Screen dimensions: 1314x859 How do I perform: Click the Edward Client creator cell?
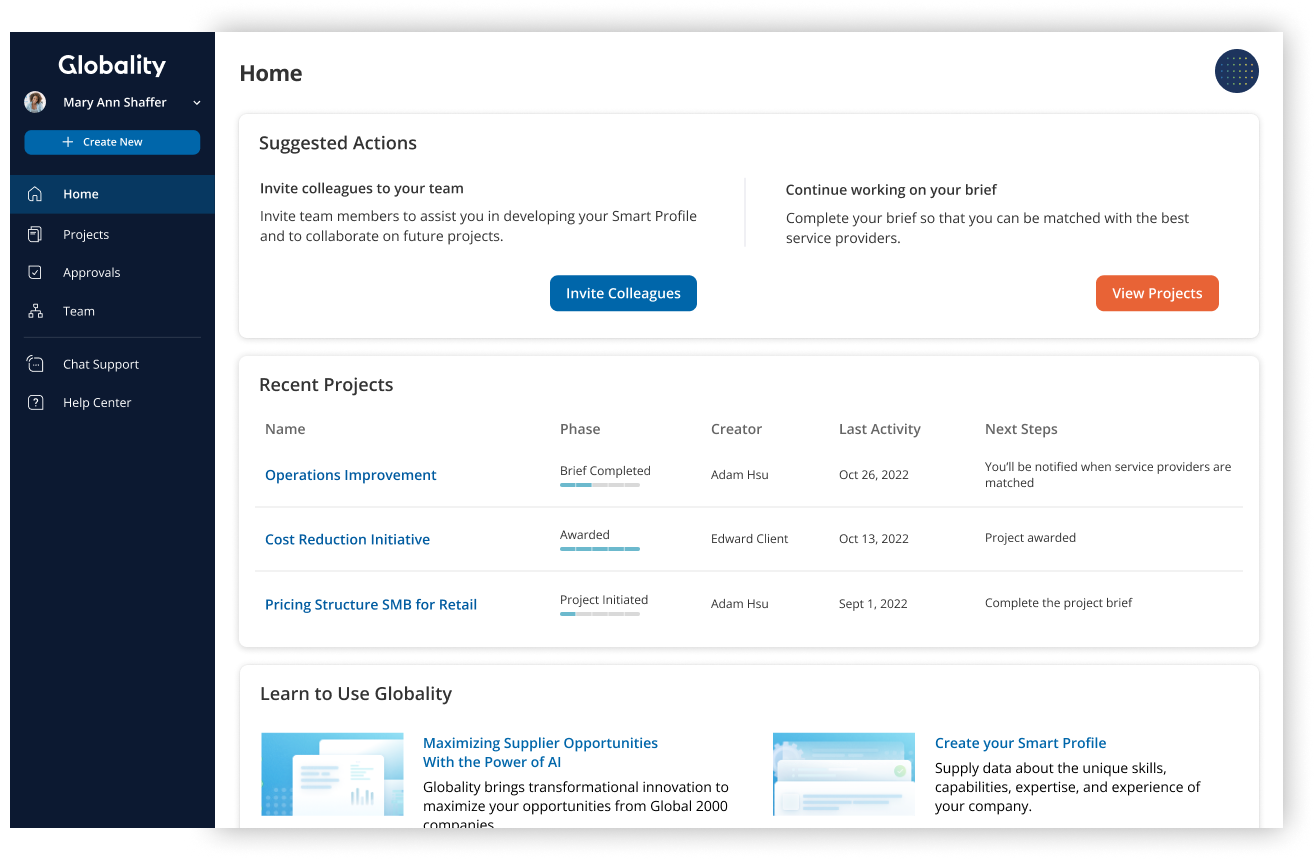point(750,539)
